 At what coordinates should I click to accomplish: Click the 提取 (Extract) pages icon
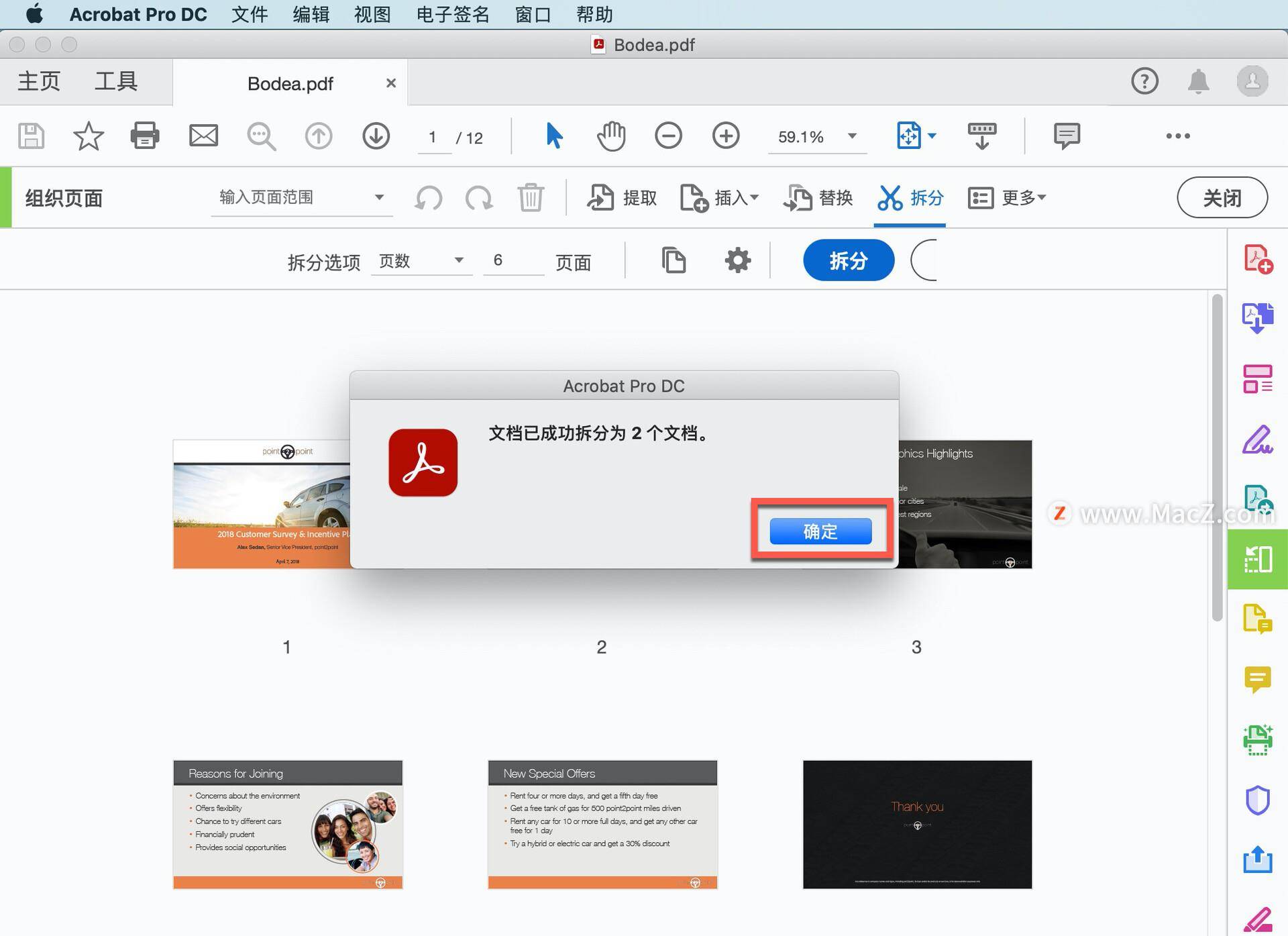coord(620,197)
